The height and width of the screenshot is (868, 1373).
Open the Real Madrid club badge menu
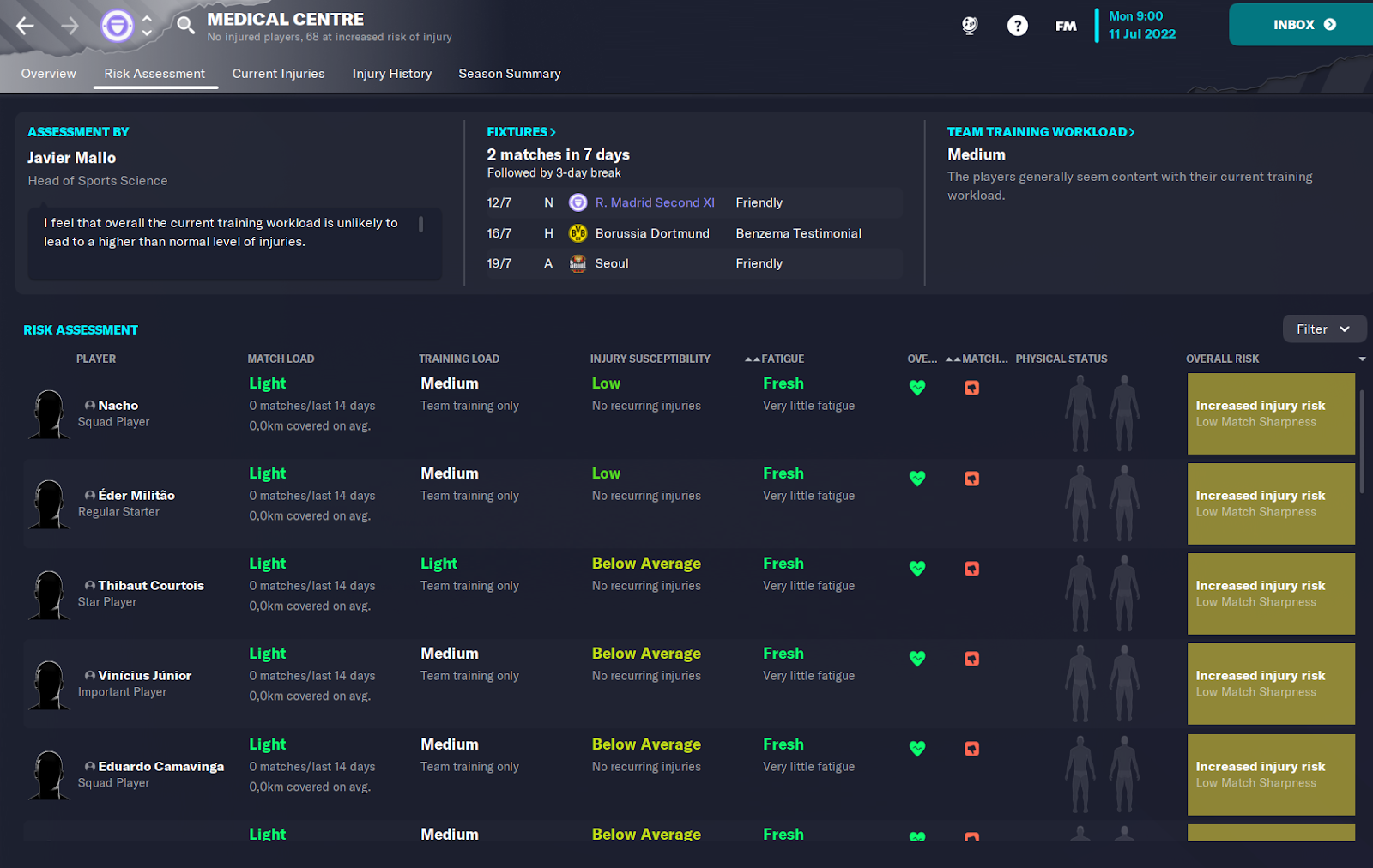(x=117, y=26)
